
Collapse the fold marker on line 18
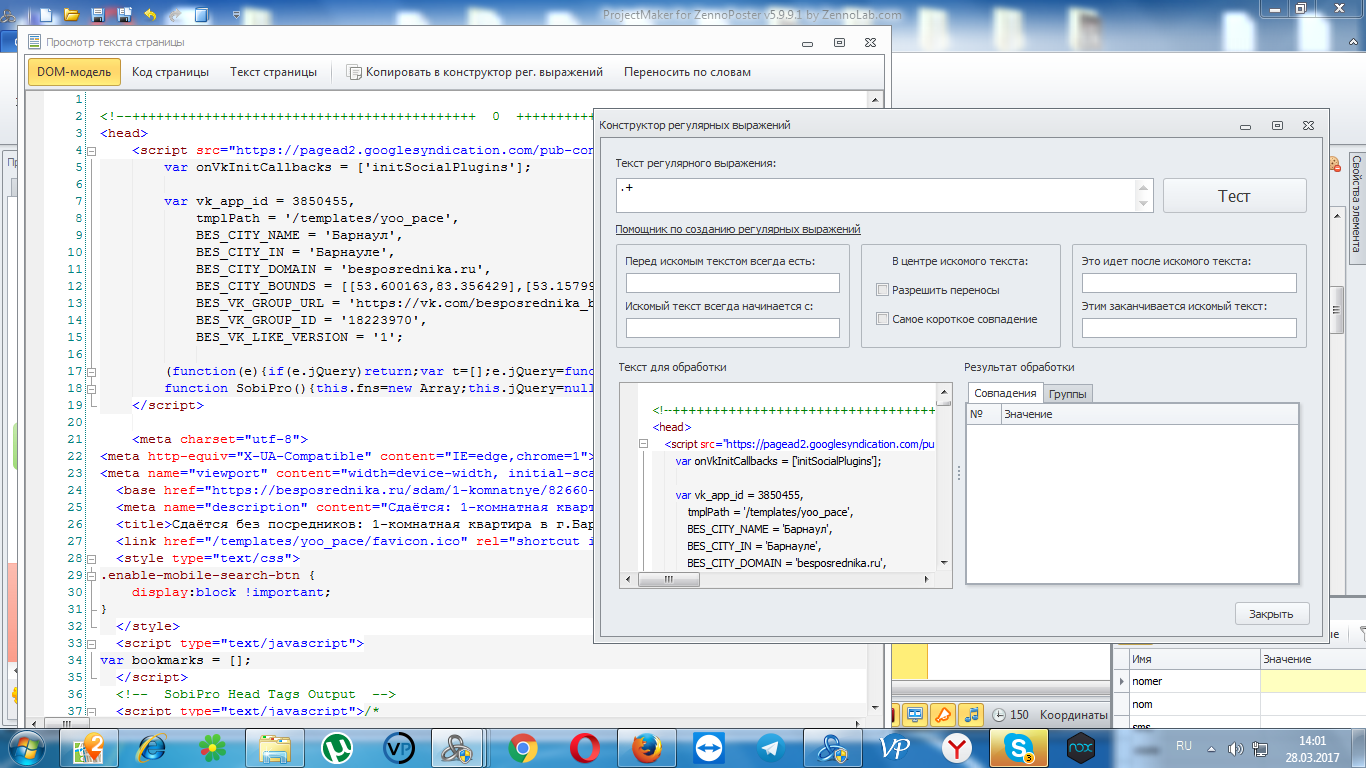(x=92, y=389)
